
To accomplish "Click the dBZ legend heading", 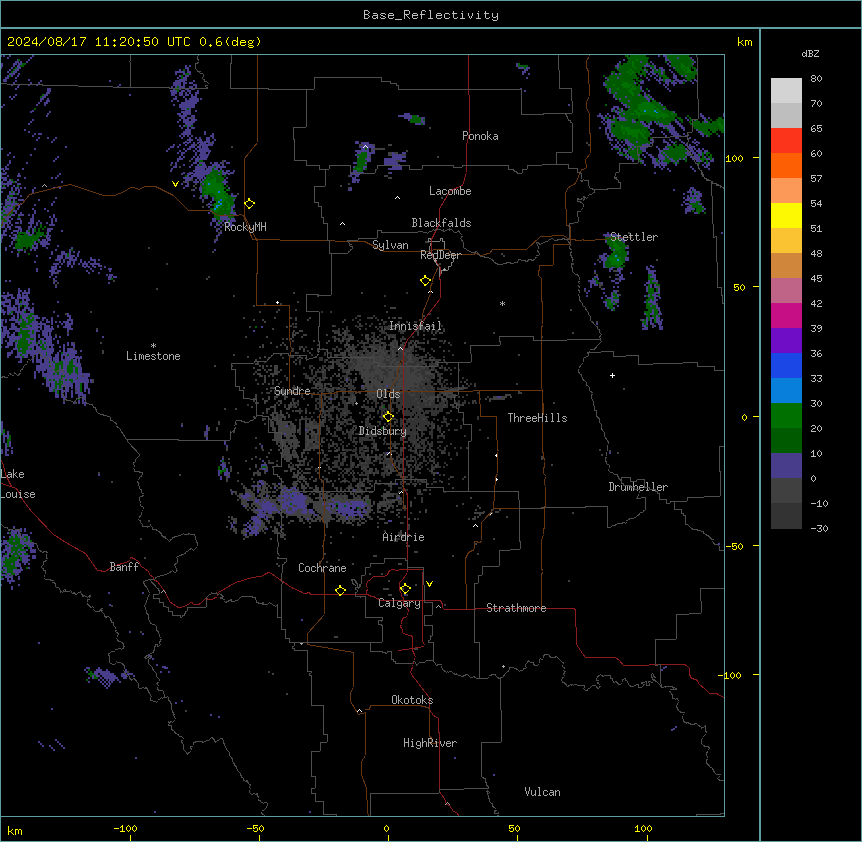I will [x=810, y=53].
